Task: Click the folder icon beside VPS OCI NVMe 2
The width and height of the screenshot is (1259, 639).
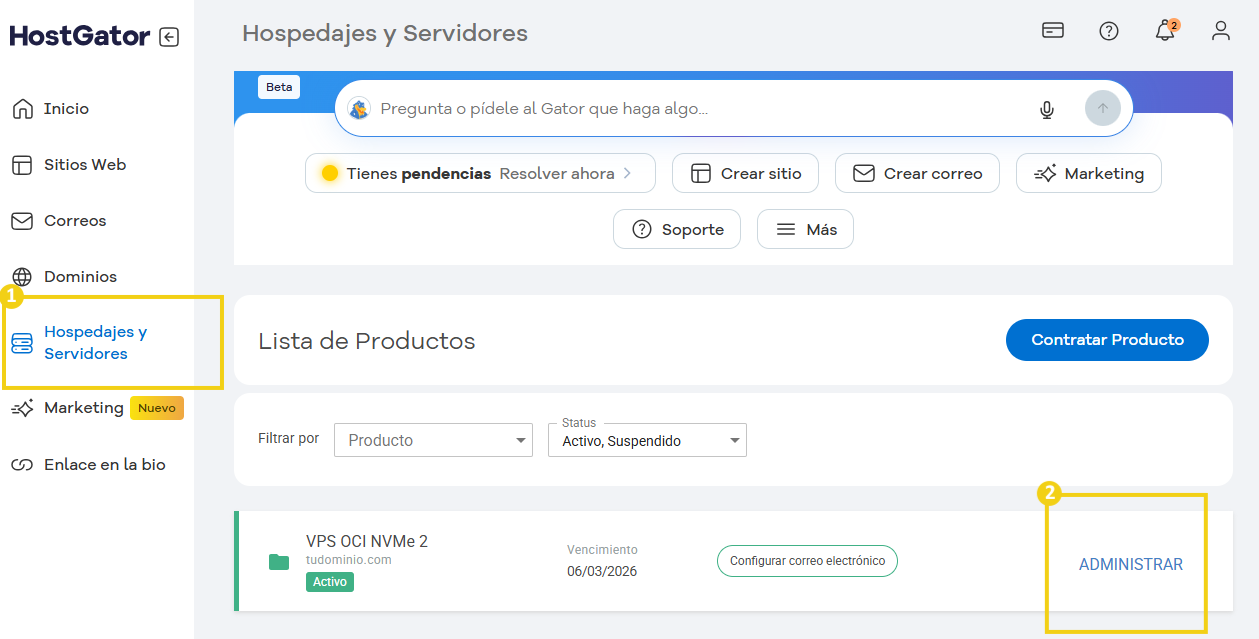Action: pyautogui.click(x=278, y=561)
